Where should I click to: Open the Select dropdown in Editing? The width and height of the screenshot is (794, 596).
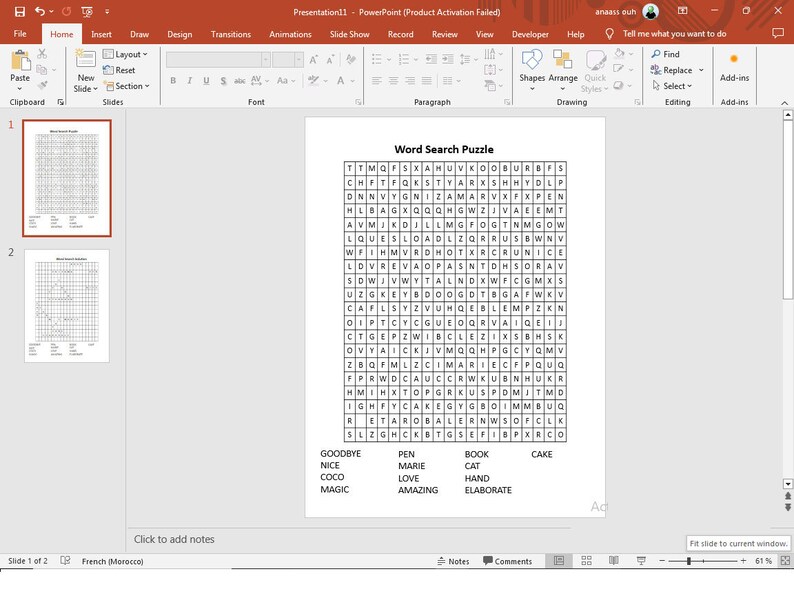pyautogui.click(x=672, y=86)
